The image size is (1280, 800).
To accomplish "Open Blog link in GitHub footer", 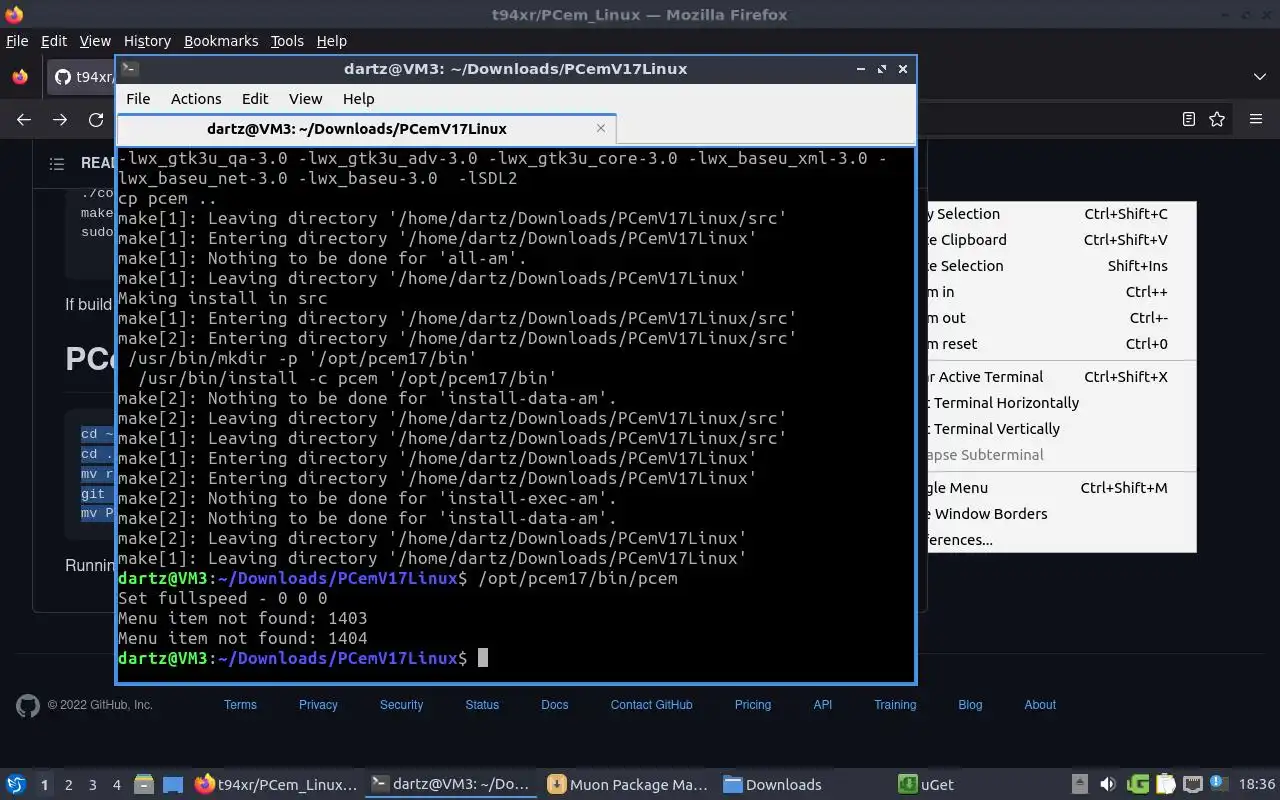I will (x=970, y=705).
